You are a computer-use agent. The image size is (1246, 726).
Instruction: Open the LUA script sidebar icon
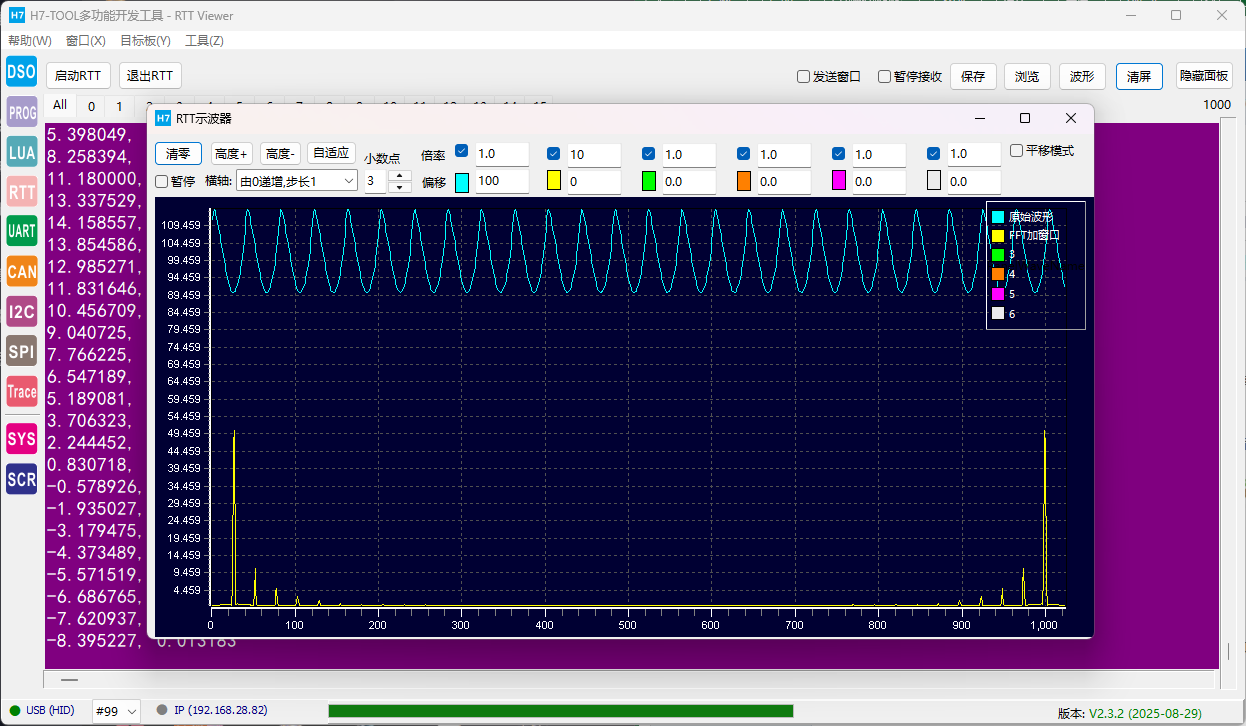(x=21, y=152)
